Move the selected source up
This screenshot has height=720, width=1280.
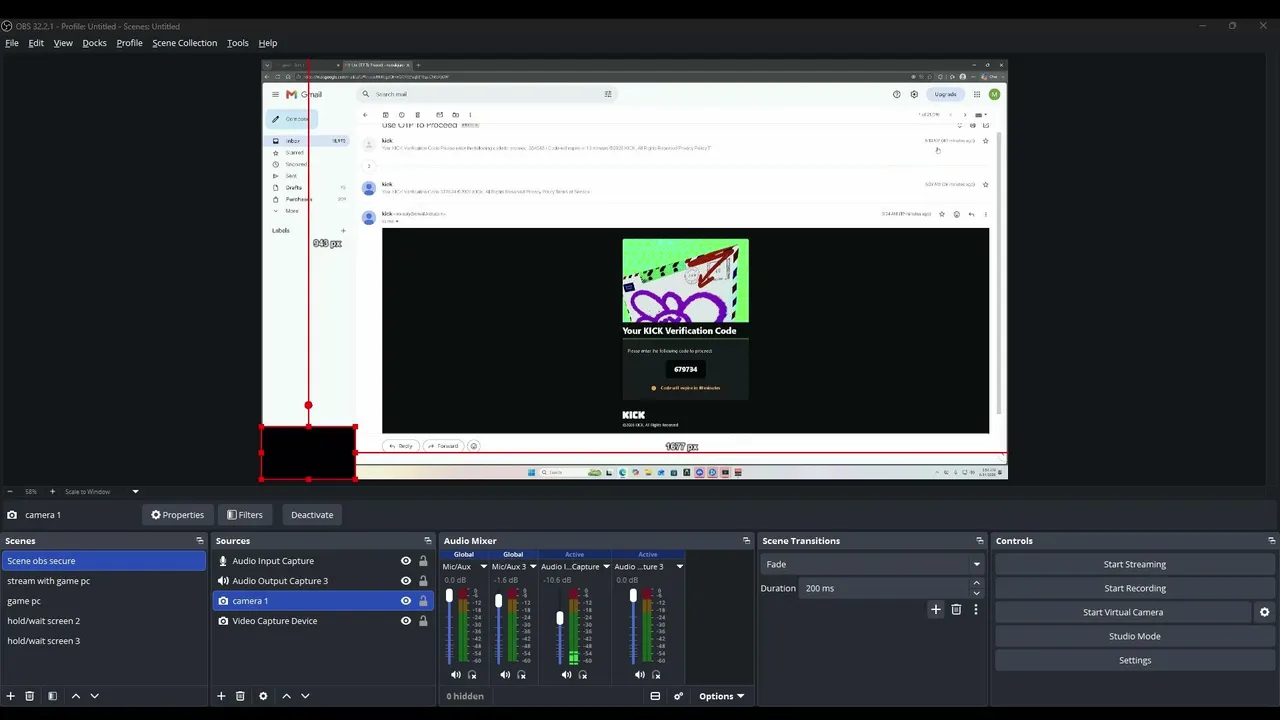[286, 696]
